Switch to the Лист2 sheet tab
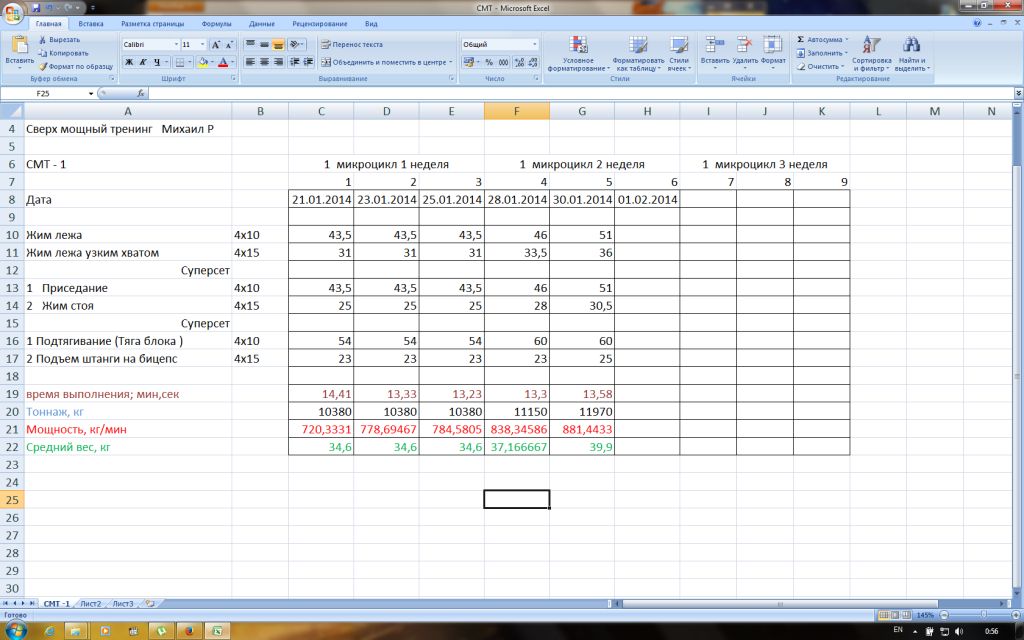Viewport: 1024px width, 640px height. click(x=91, y=604)
